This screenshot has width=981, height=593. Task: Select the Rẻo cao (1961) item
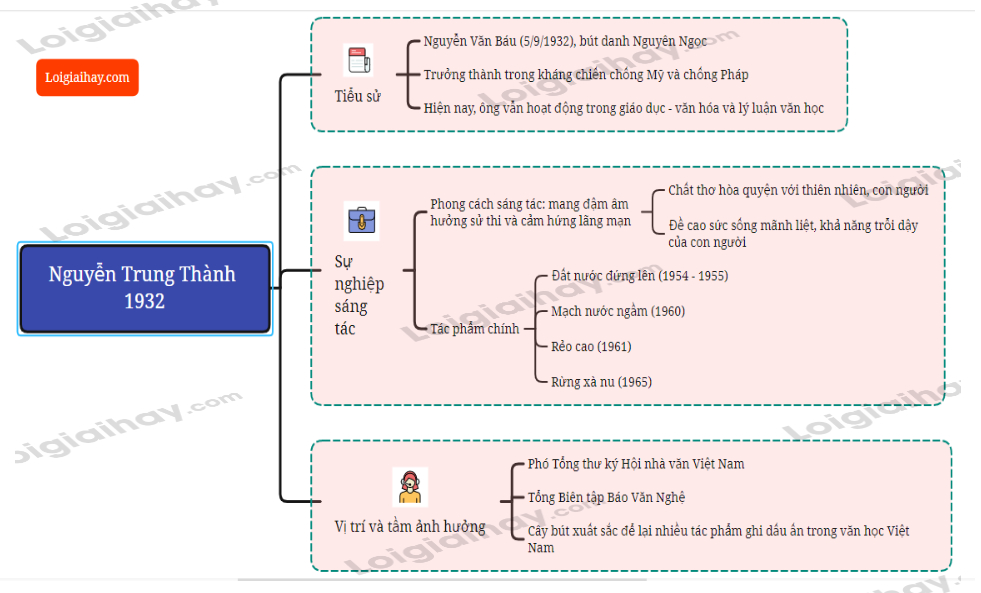click(591, 346)
